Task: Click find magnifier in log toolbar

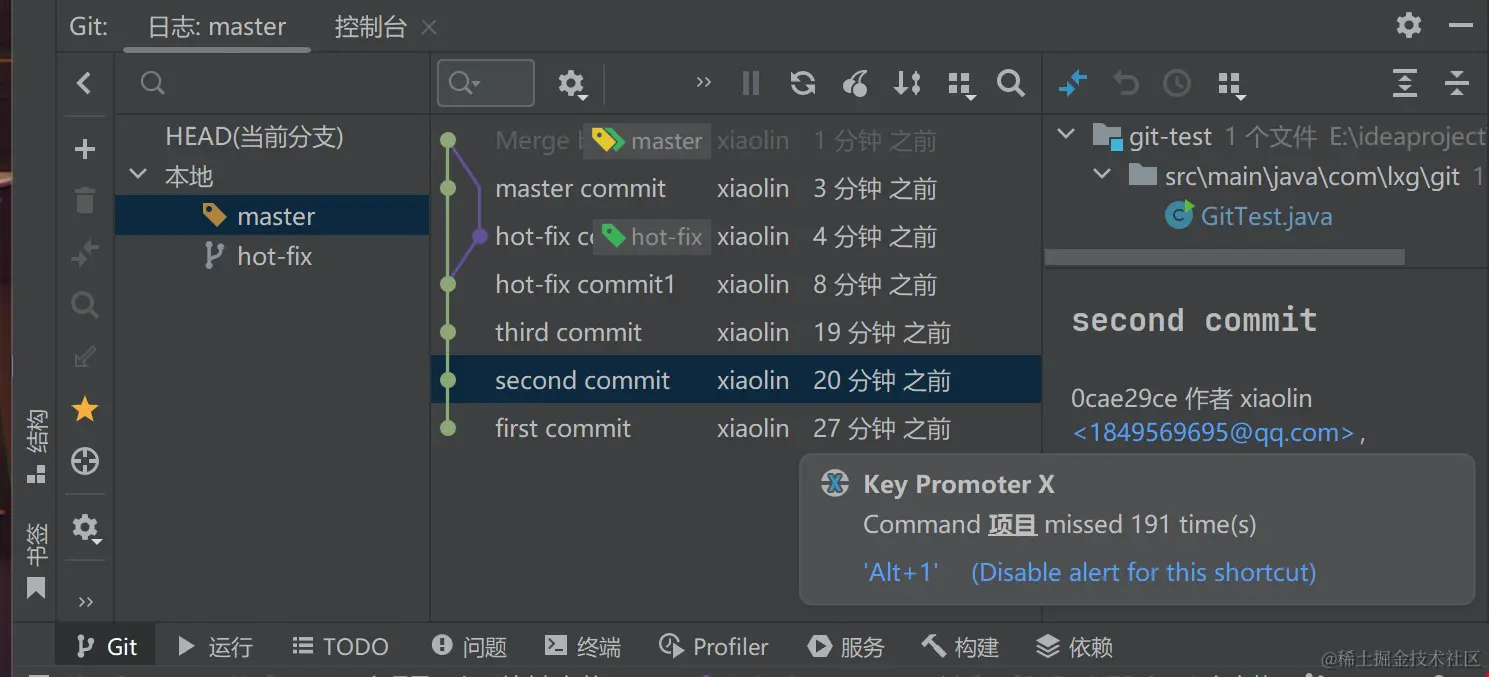Action: pyautogui.click(x=1011, y=83)
